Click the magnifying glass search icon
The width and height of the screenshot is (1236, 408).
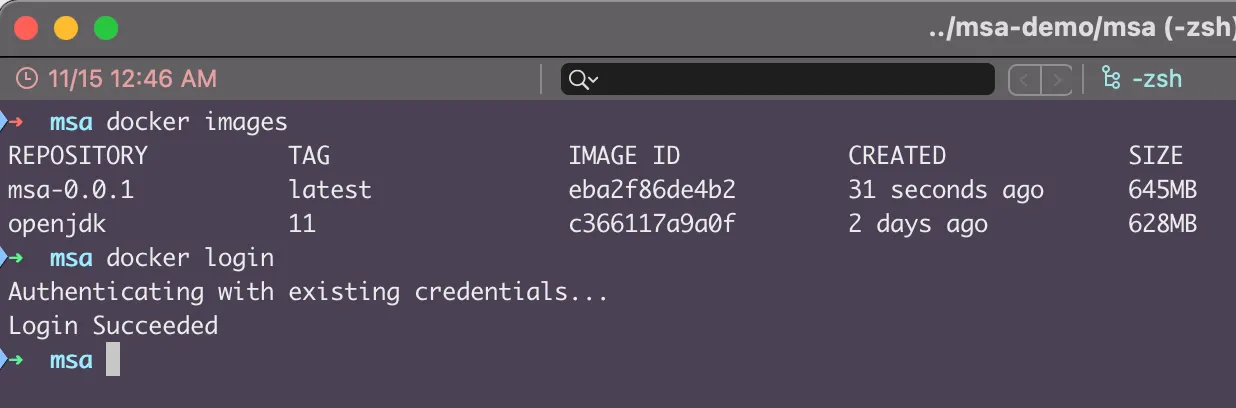tap(576, 79)
